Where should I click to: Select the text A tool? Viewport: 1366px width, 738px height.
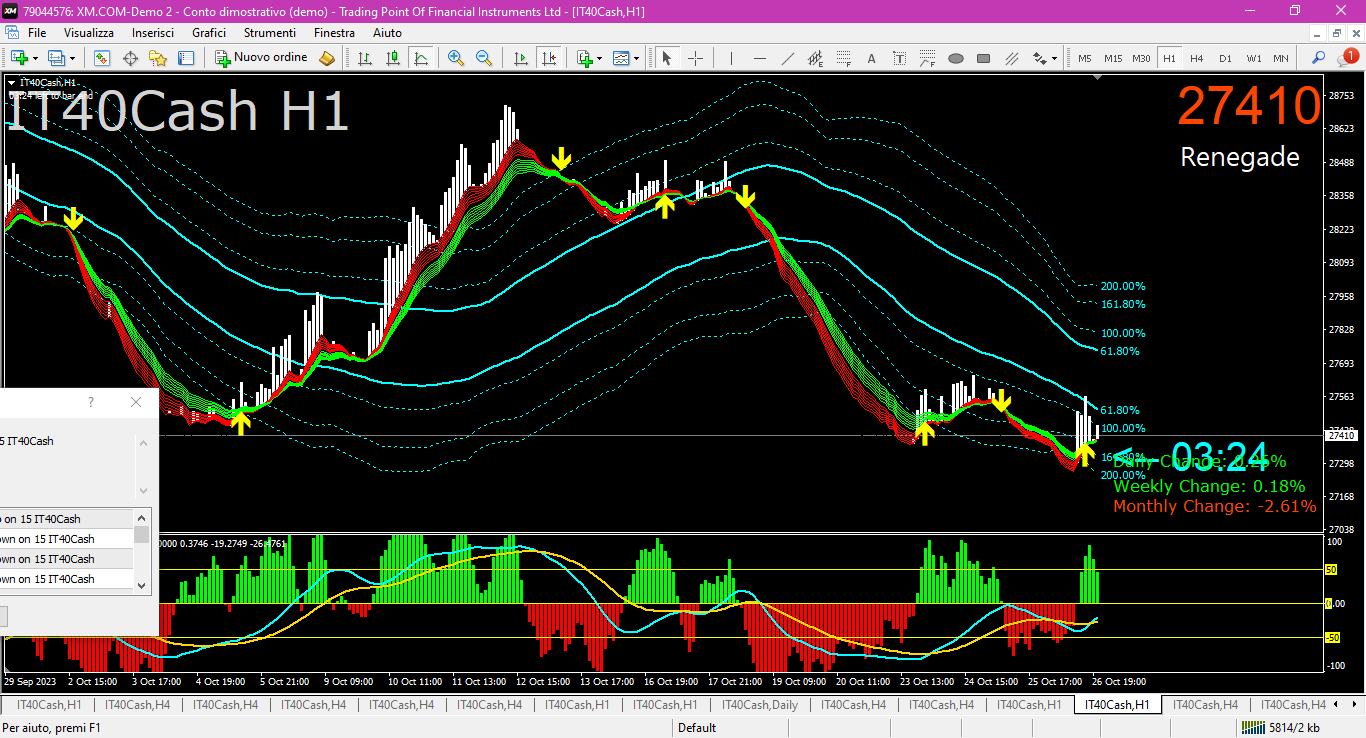(x=871, y=58)
